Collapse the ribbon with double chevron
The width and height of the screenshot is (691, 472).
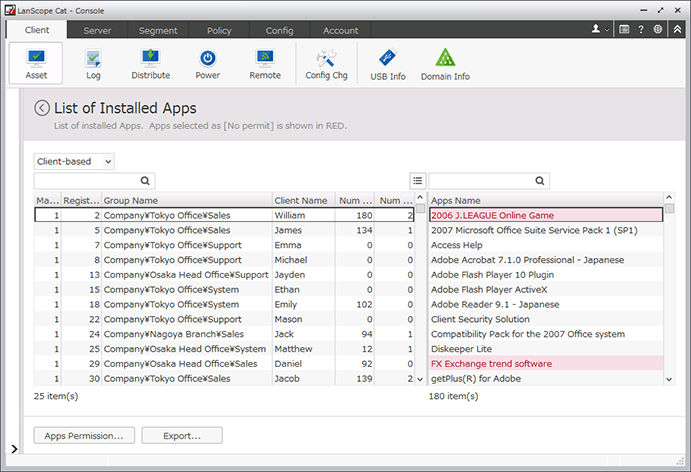coord(676,30)
